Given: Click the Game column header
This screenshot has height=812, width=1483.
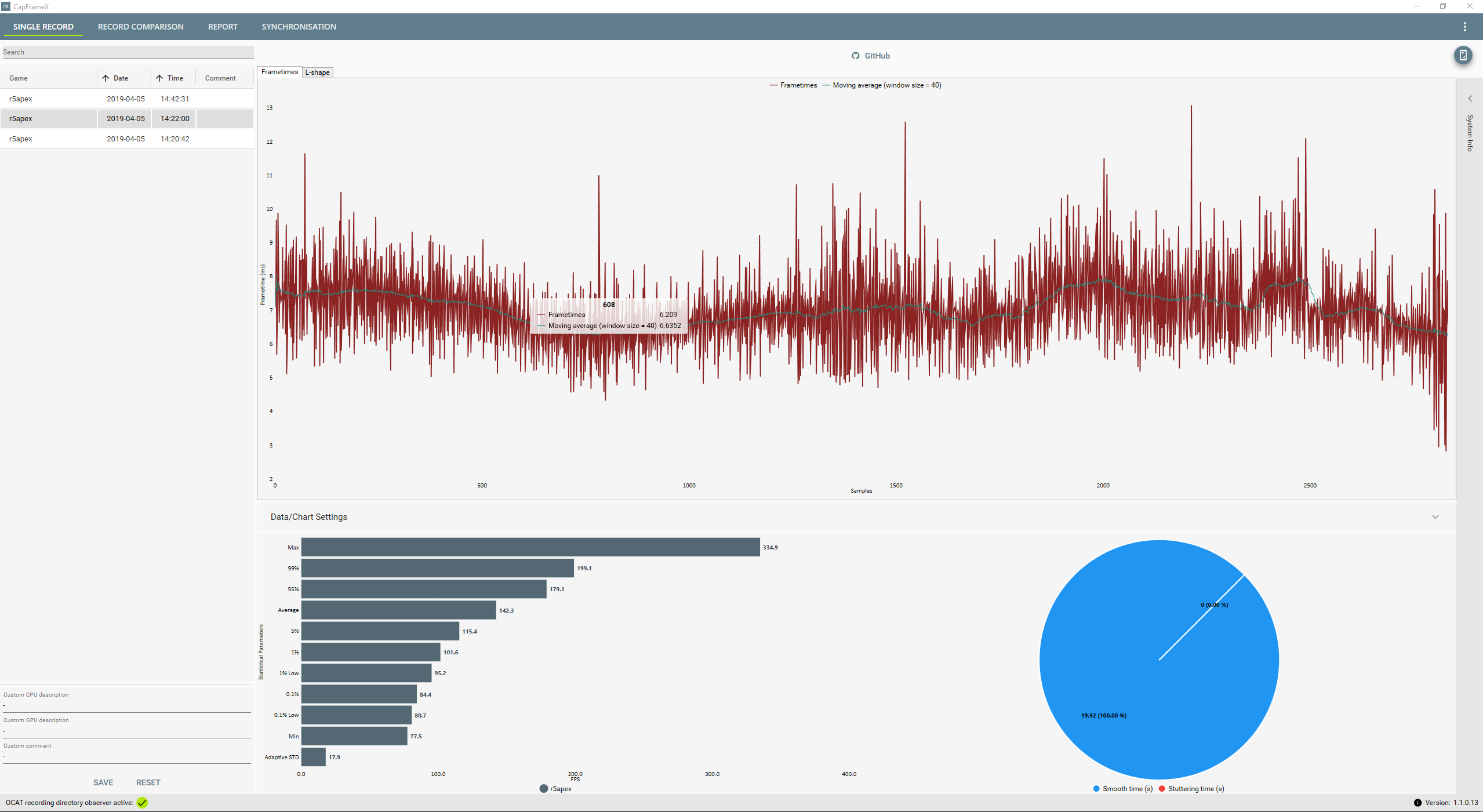Looking at the screenshot, I should coord(19,78).
